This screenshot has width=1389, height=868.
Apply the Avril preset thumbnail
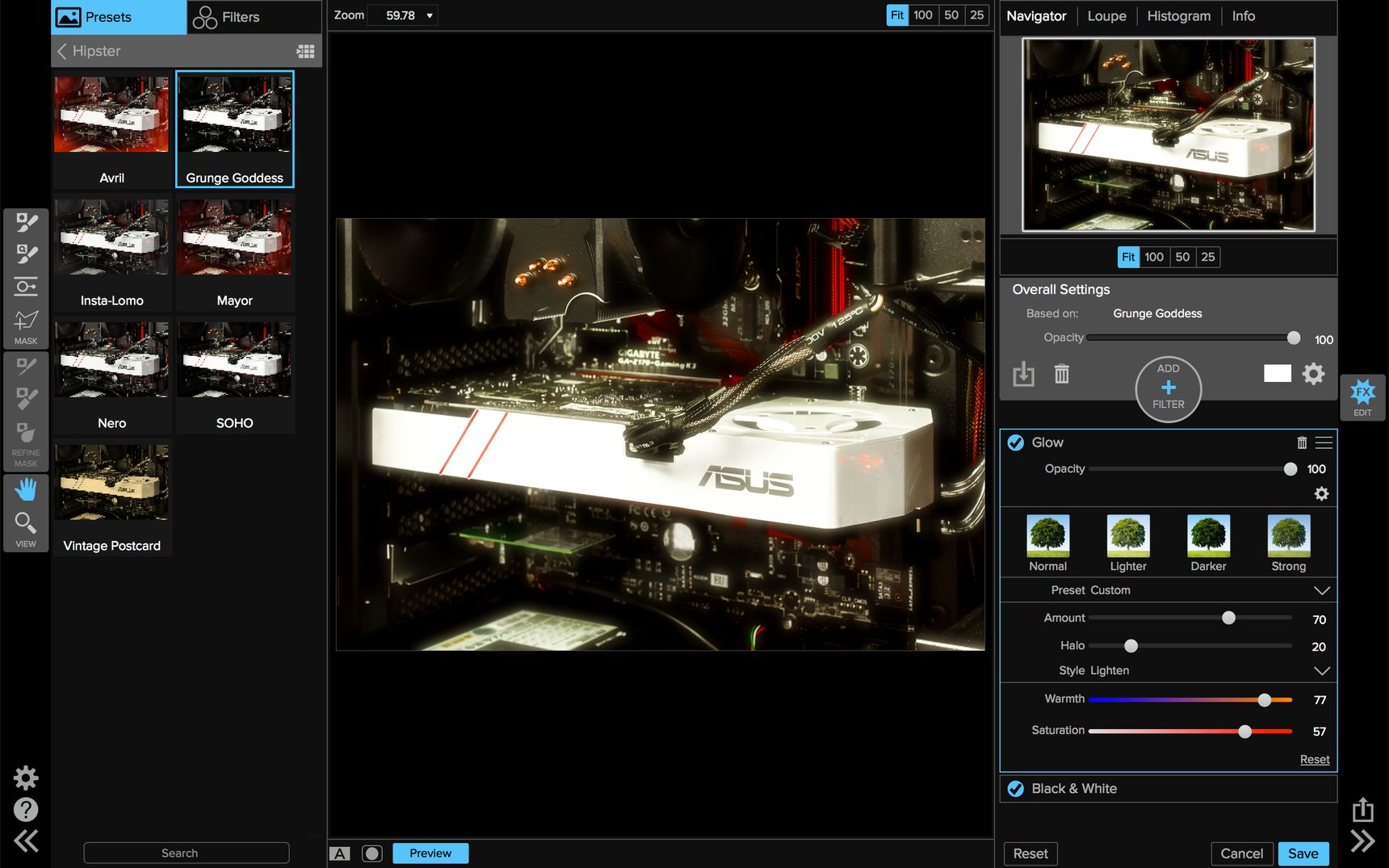click(111, 115)
